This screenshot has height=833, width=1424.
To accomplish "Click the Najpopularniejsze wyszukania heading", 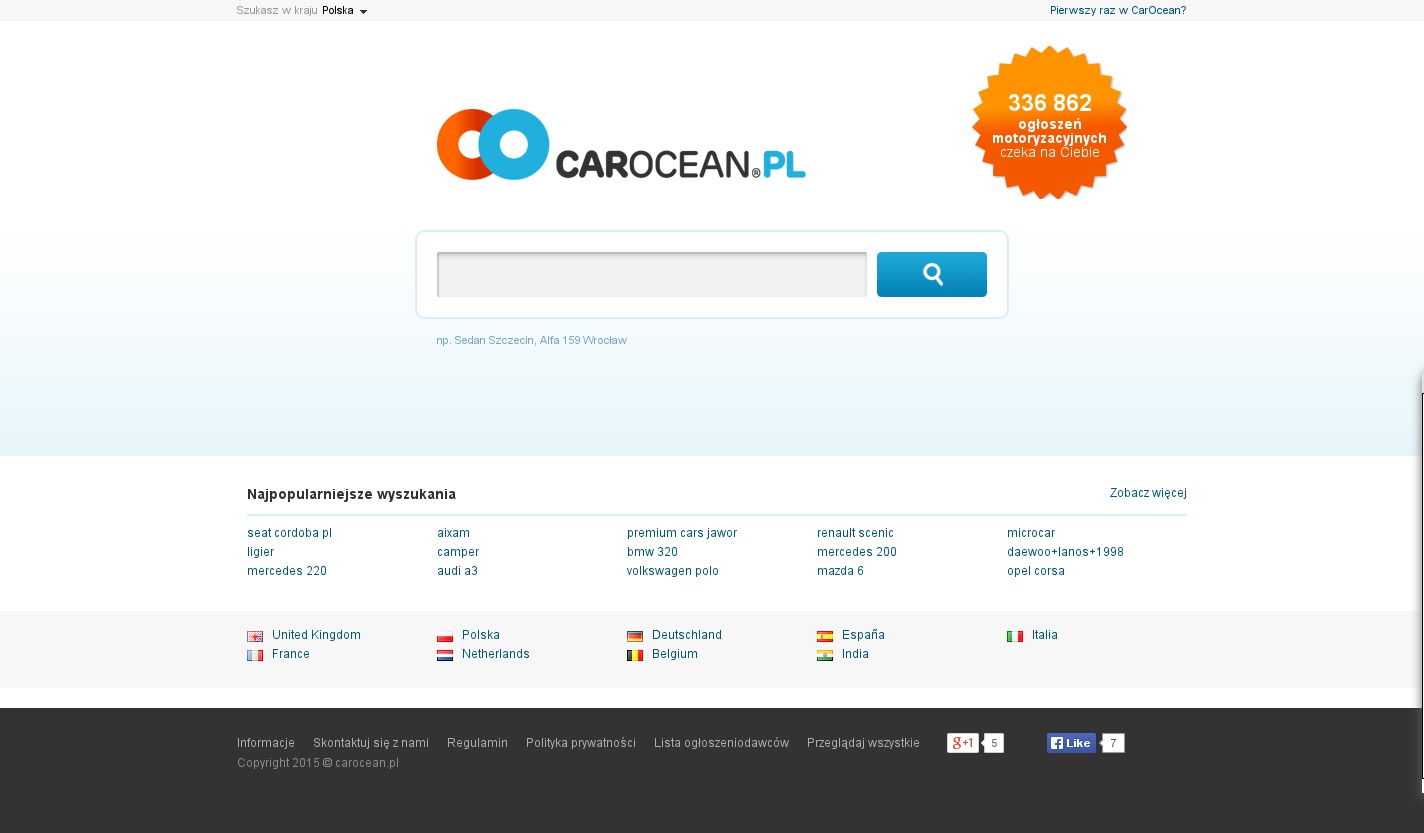I will [351, 494].
